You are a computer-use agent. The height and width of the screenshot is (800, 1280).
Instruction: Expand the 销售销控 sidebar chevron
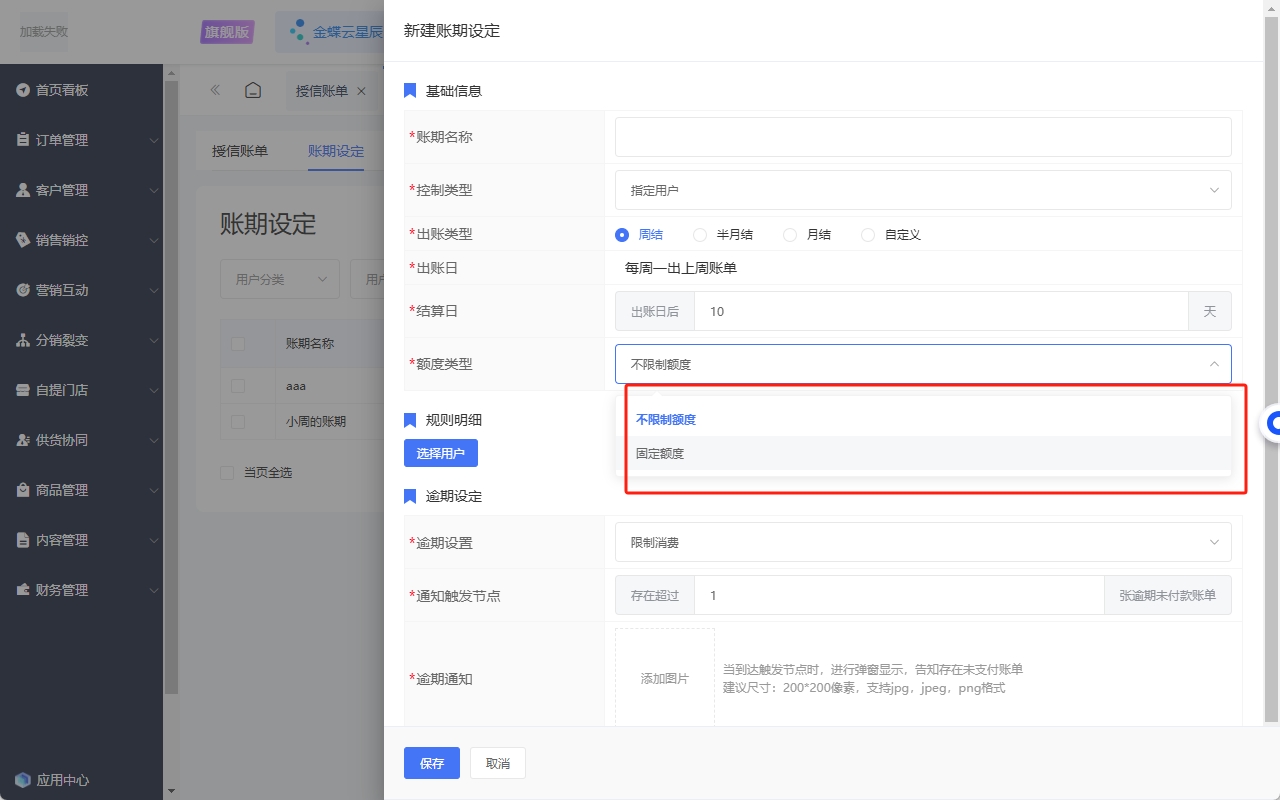click(154, 241)
